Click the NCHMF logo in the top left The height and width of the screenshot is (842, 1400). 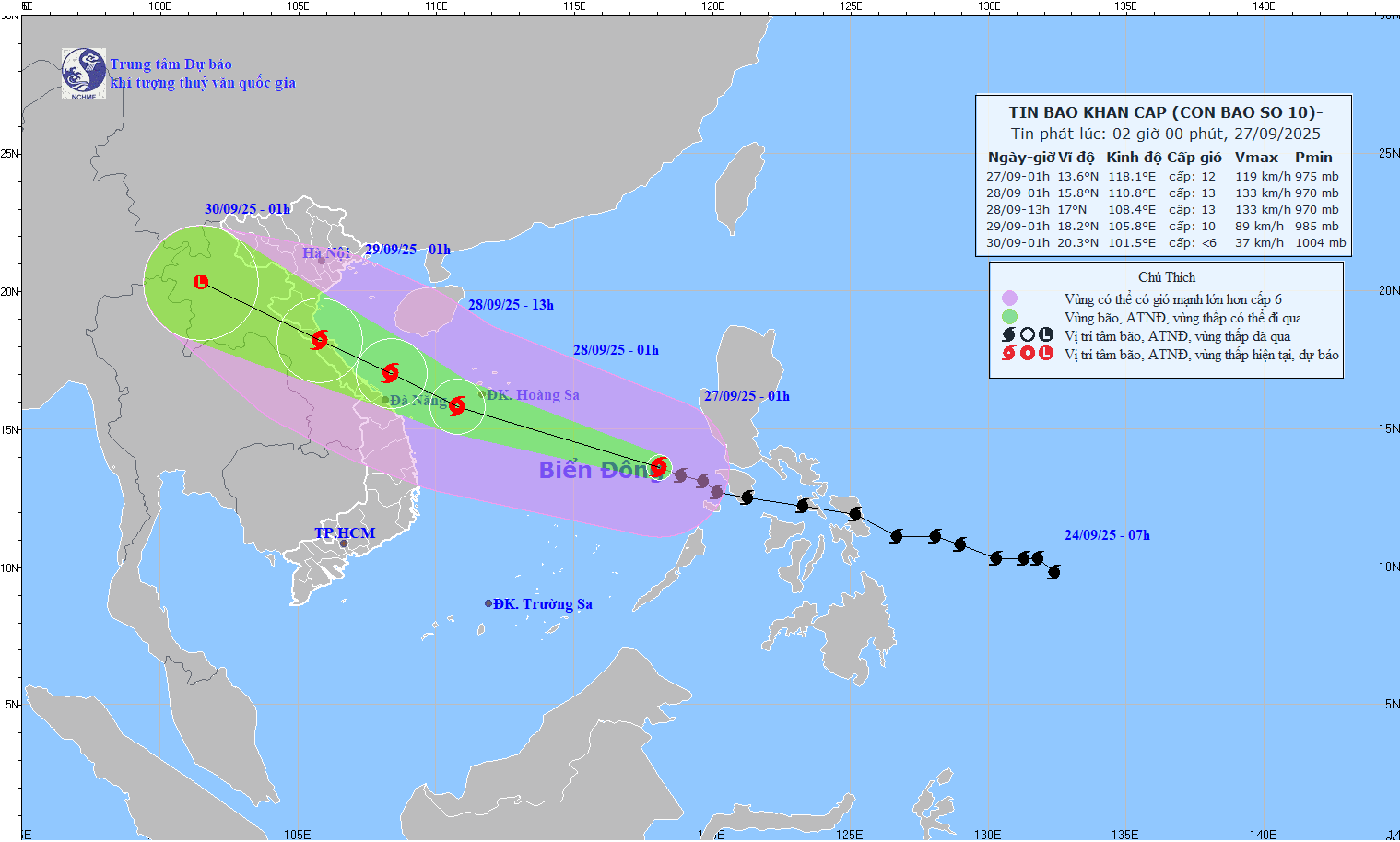(84, 74)
